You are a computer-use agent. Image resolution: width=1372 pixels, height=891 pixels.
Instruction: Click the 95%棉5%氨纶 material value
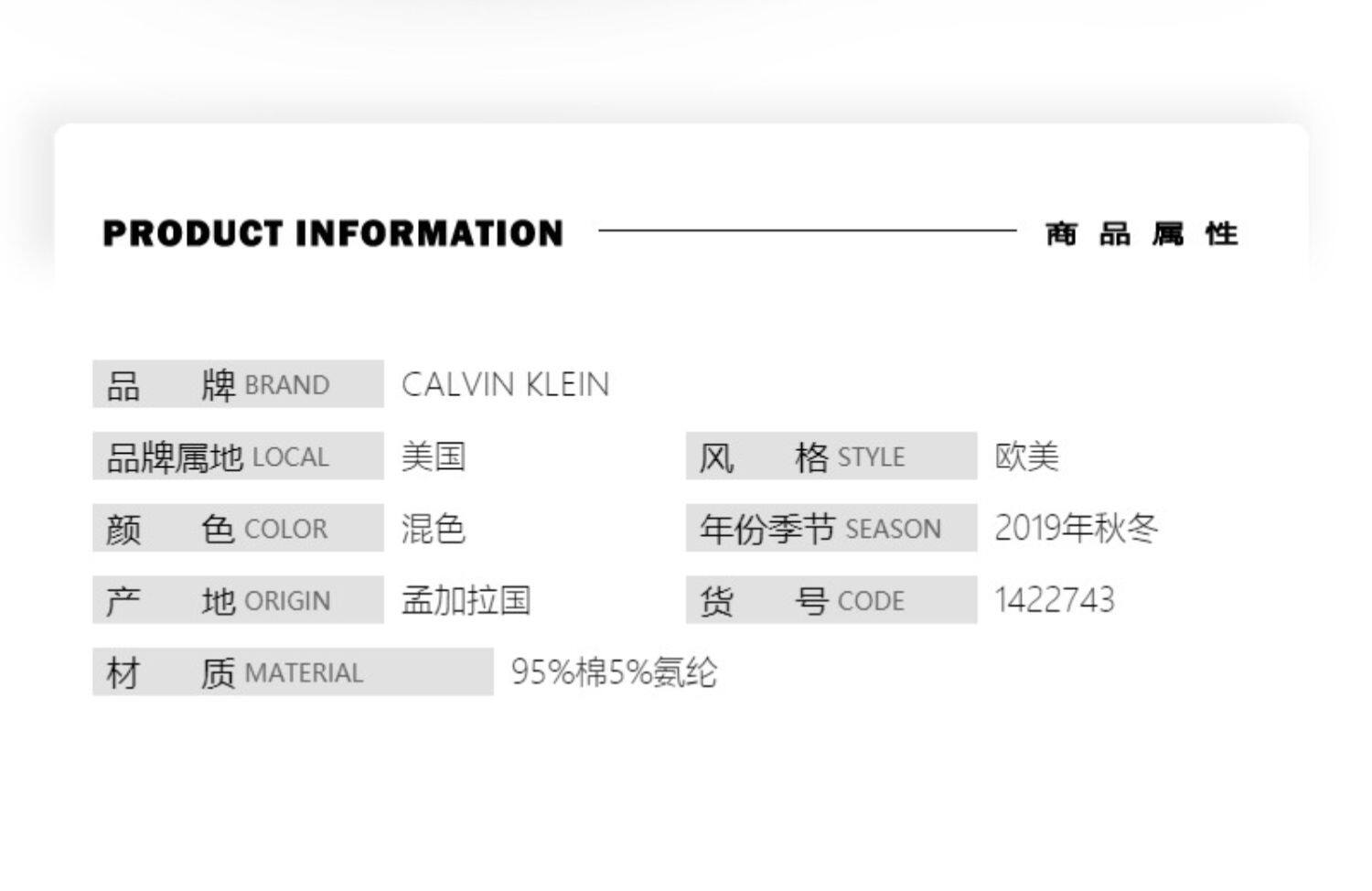coord(614,673)
